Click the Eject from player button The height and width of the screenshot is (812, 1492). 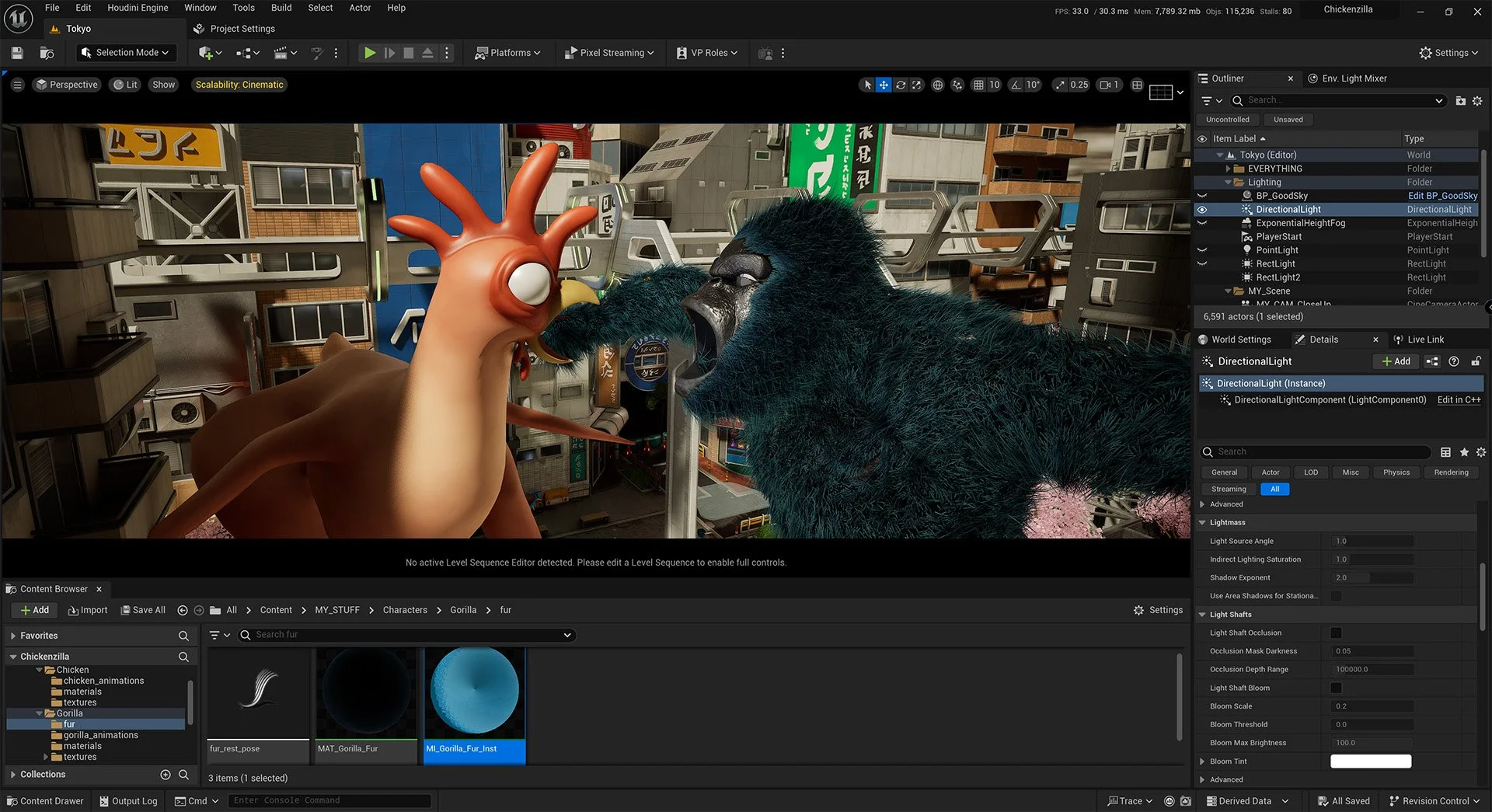(x=427, y=53)
